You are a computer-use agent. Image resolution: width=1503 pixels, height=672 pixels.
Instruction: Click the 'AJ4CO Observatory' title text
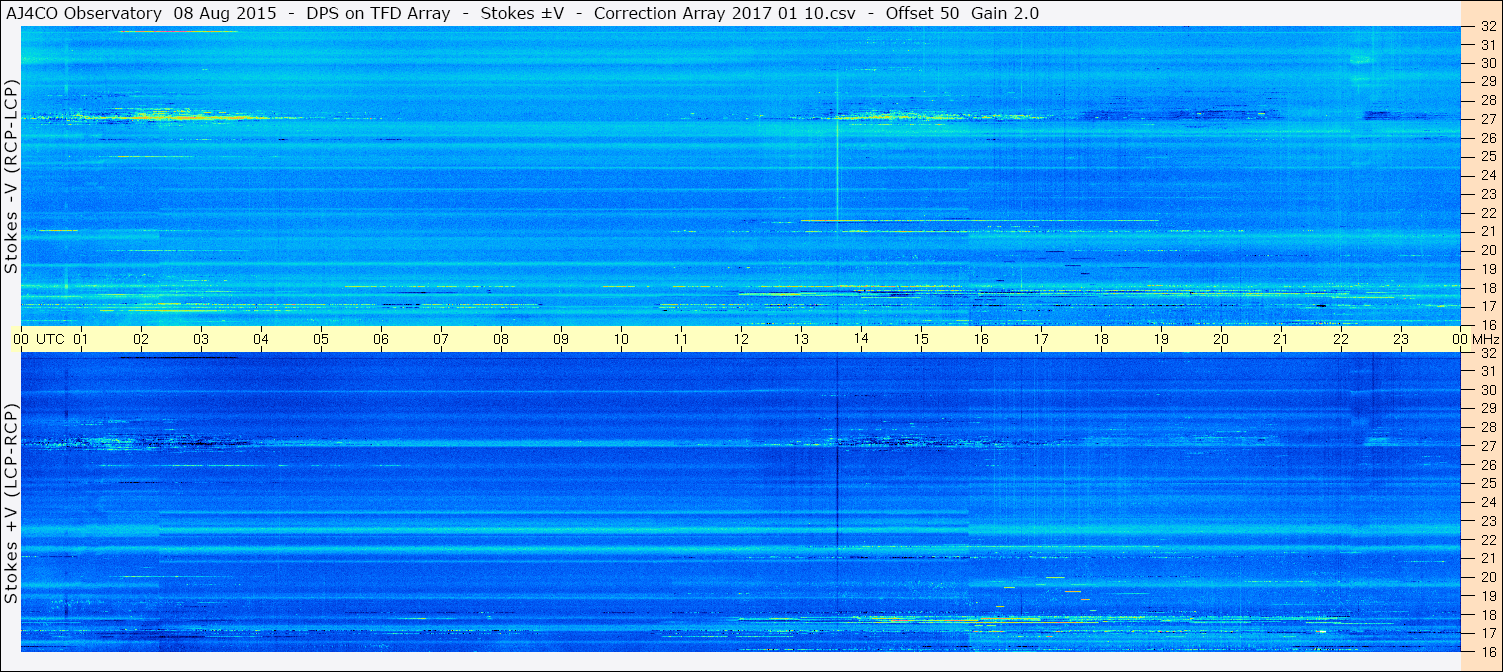[x=82, y=13]
